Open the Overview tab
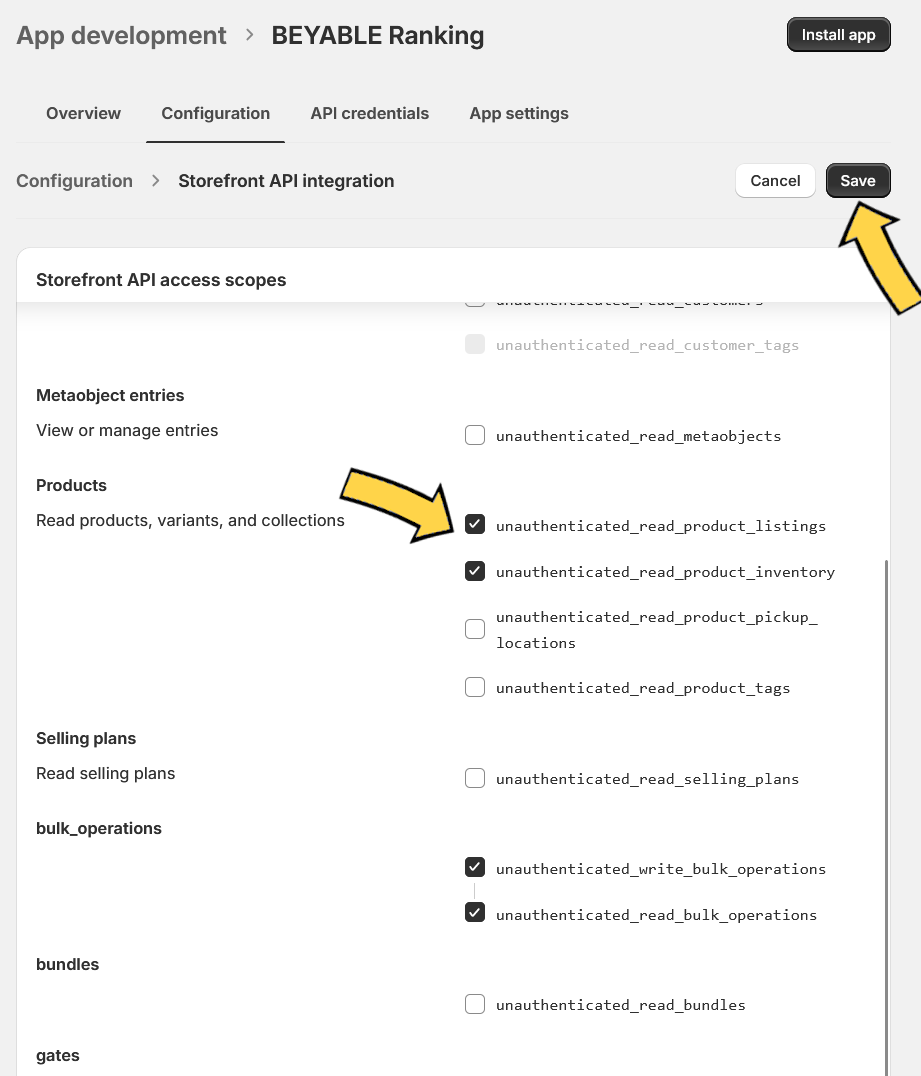The height and width of the screenshot is (1076, 921). pyautogui.click(x=83, y=113)
